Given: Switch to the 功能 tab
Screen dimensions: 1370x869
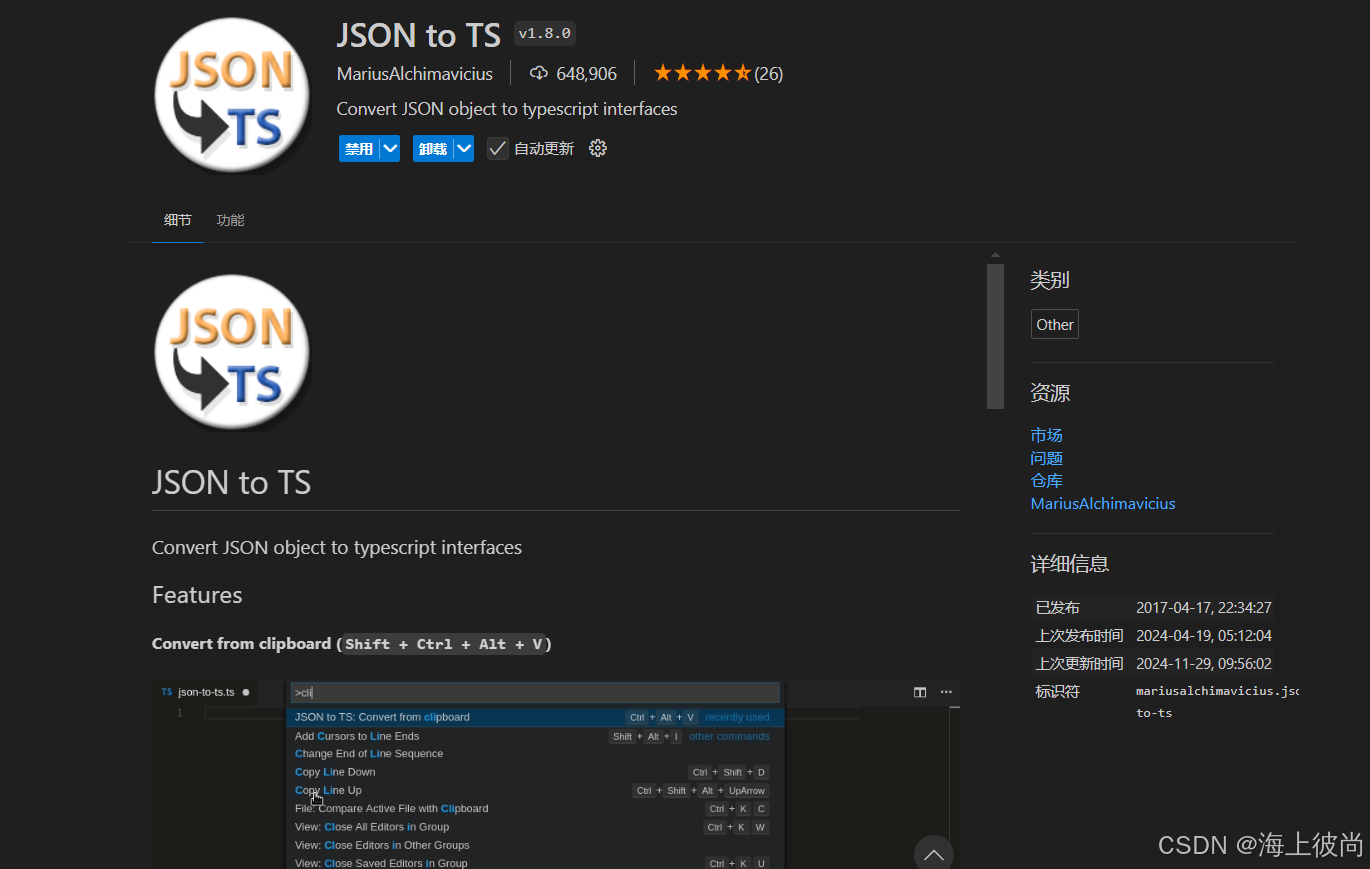Looking at the screenshot, I should point(231,220).
